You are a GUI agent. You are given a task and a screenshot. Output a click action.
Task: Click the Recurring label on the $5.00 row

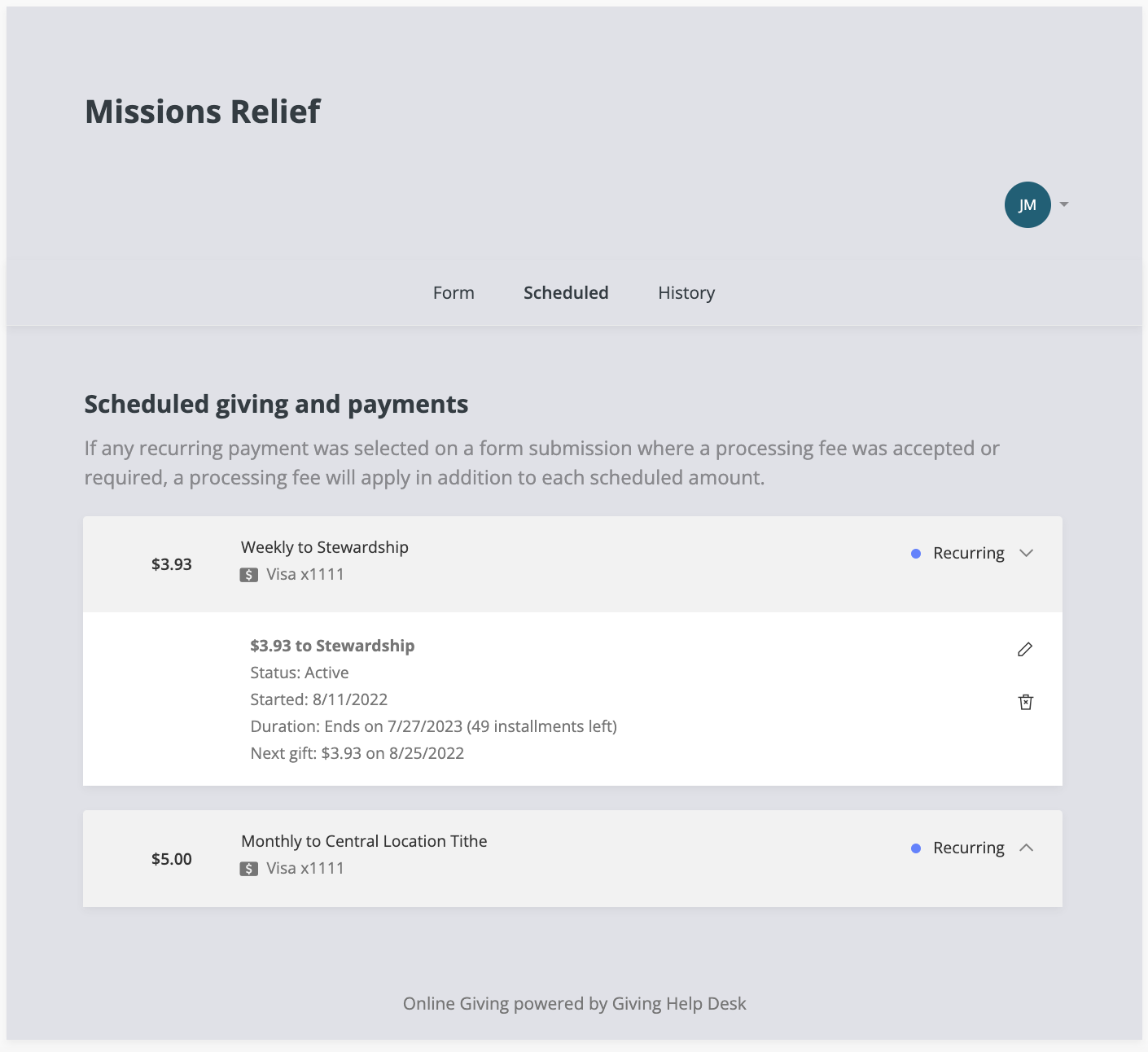(968, 848)
